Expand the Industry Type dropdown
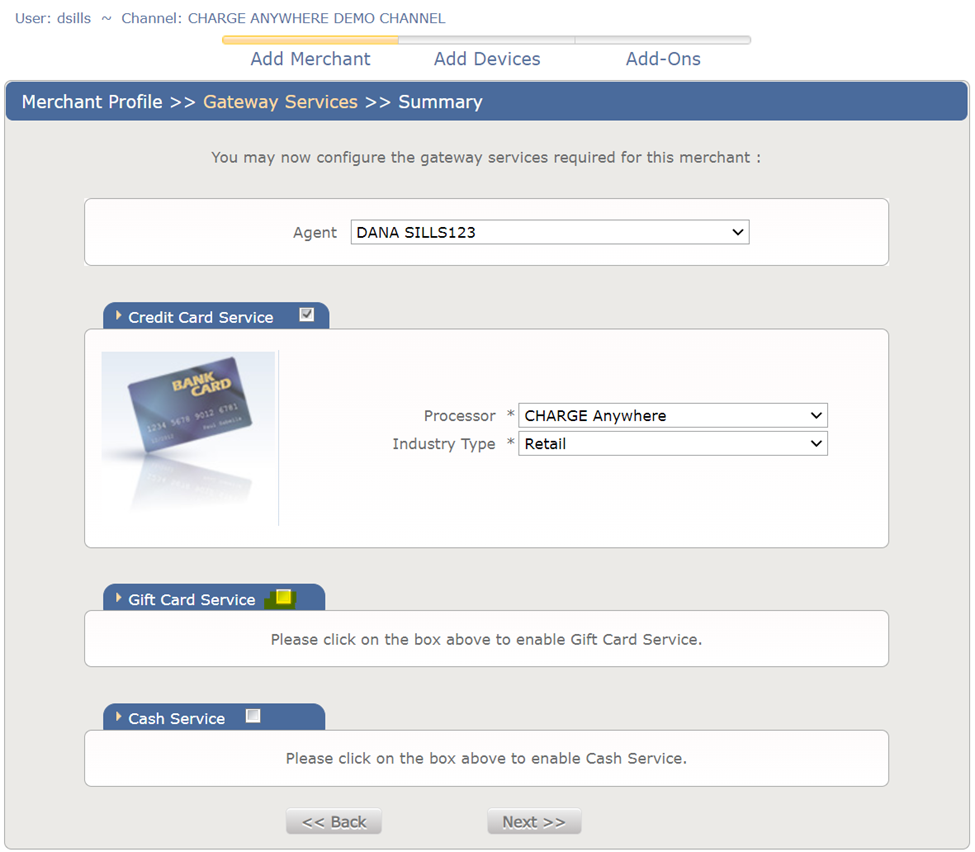The image size is (975, 852). (x=672, y=444)
